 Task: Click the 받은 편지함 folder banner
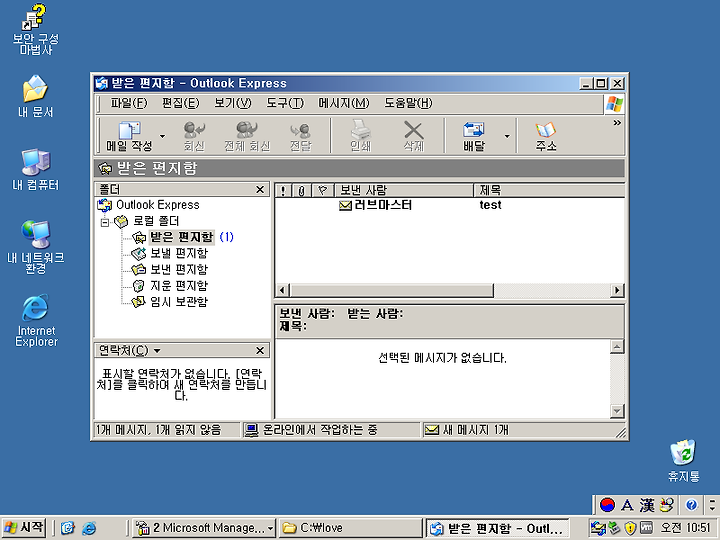pyautogui.click(x=360, y=169)
